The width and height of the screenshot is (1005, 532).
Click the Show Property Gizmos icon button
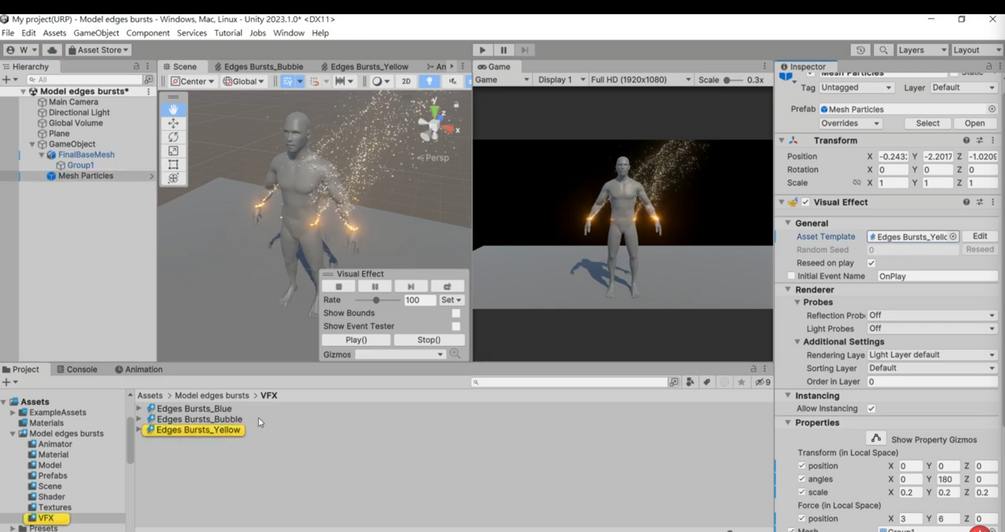point(876,438)
